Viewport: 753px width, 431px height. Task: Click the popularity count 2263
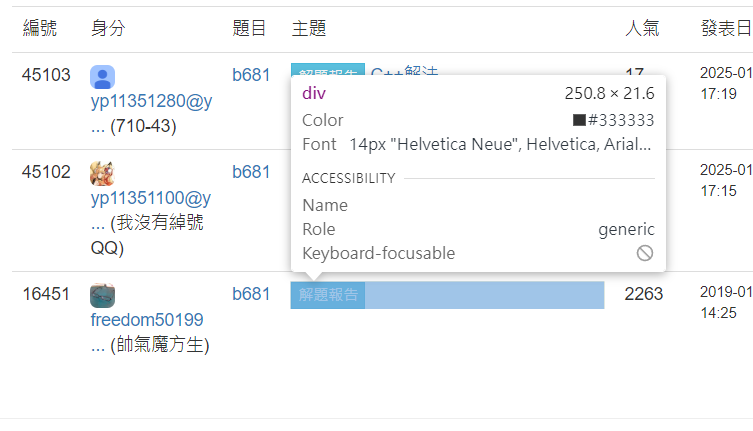click(643, 294)
